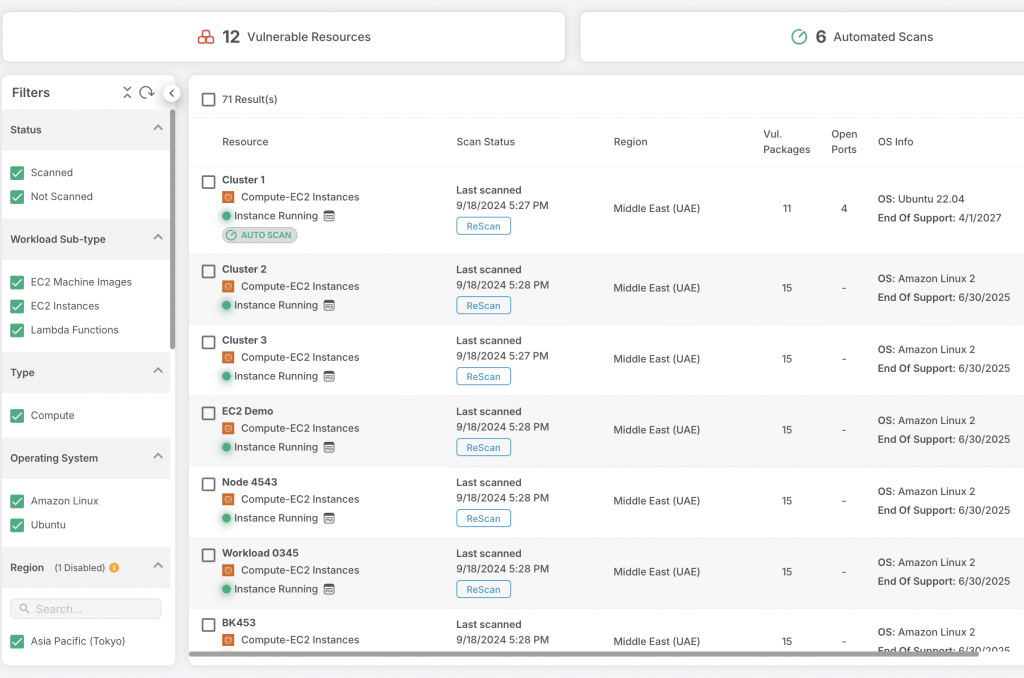The width and height of the screenshot is (1024, 678).
Task: Open the instance details icon beside Cluster 2 status
Action: click(329, 305)
